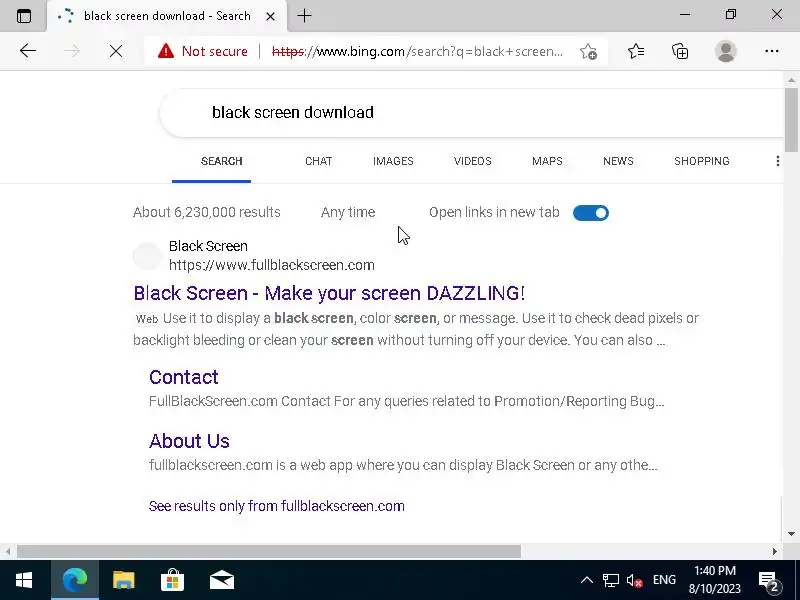Open a new tab with plus button
The width and height of the screenshot is (800, 600).
304,16
